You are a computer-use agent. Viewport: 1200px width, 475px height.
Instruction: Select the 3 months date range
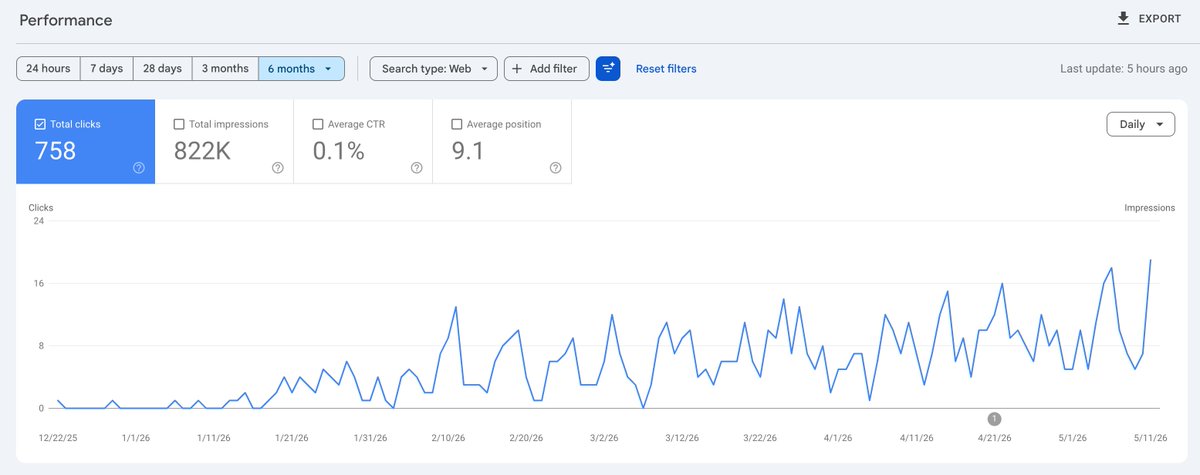(x=225, y=68)
